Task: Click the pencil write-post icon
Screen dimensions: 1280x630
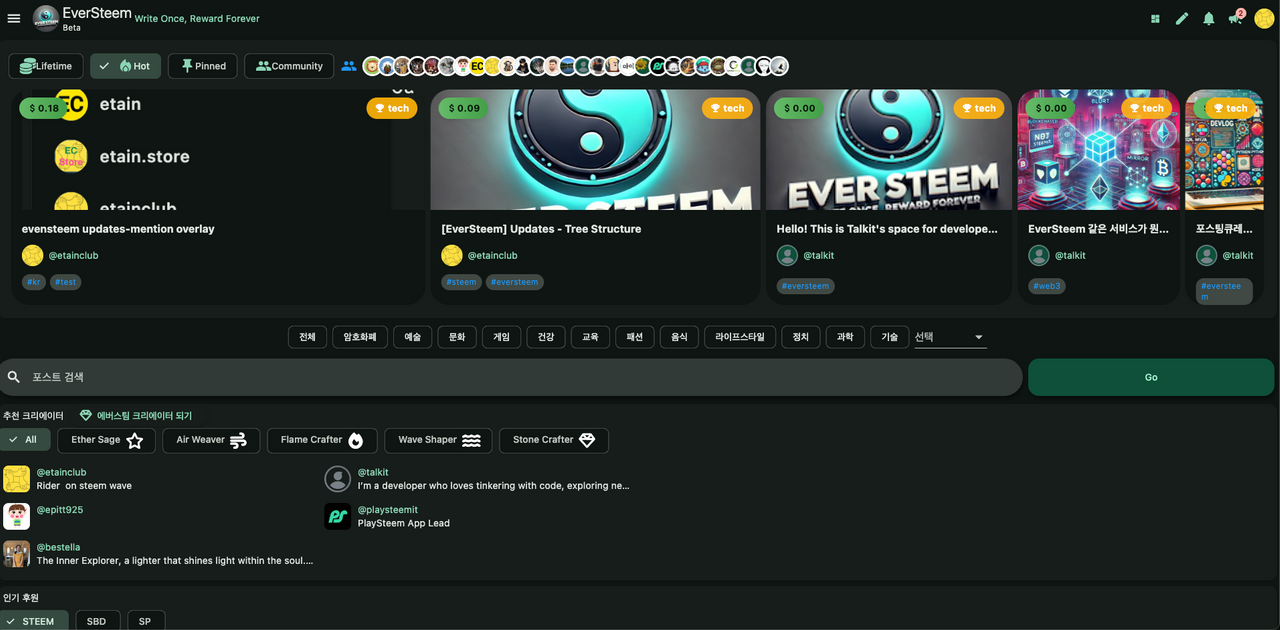Action: tap(1182, 18)
